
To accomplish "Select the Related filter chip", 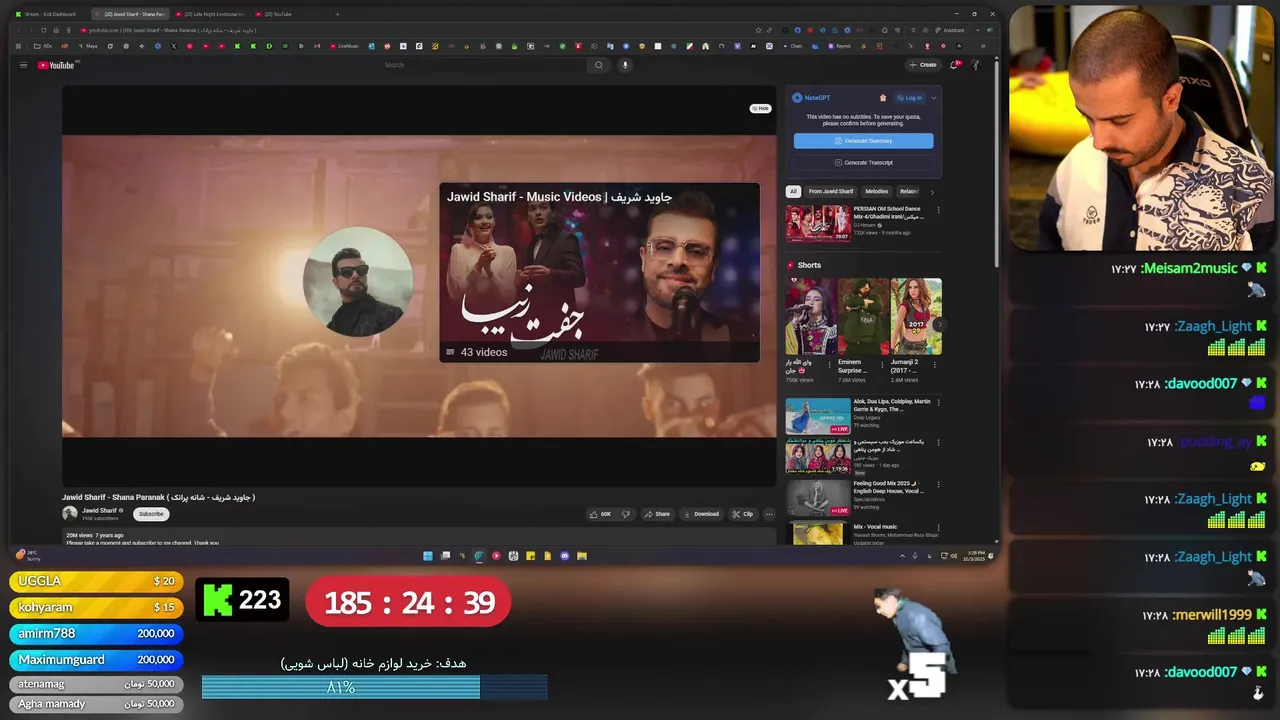I will [909, 192].
